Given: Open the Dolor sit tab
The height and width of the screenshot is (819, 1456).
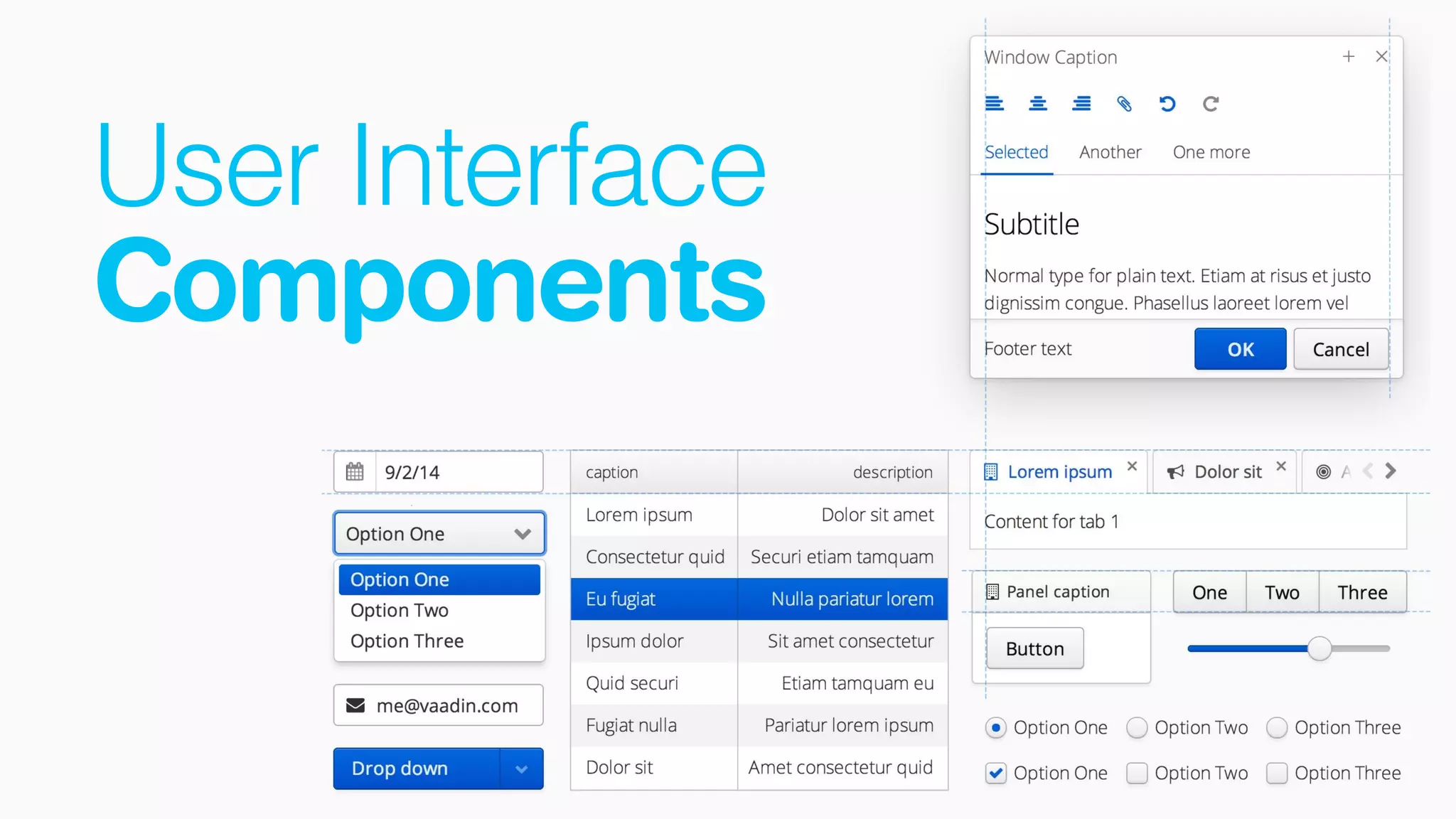Looking at the screenshot, I should pos(1227,471).
